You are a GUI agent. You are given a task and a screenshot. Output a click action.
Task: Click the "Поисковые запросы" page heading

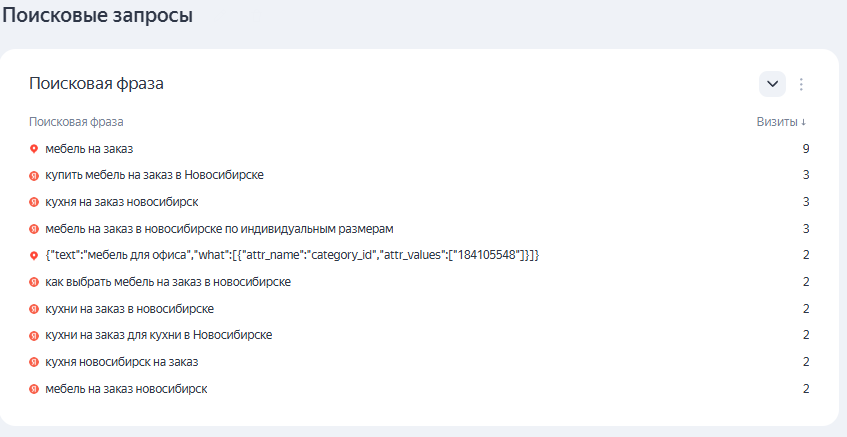97,16
